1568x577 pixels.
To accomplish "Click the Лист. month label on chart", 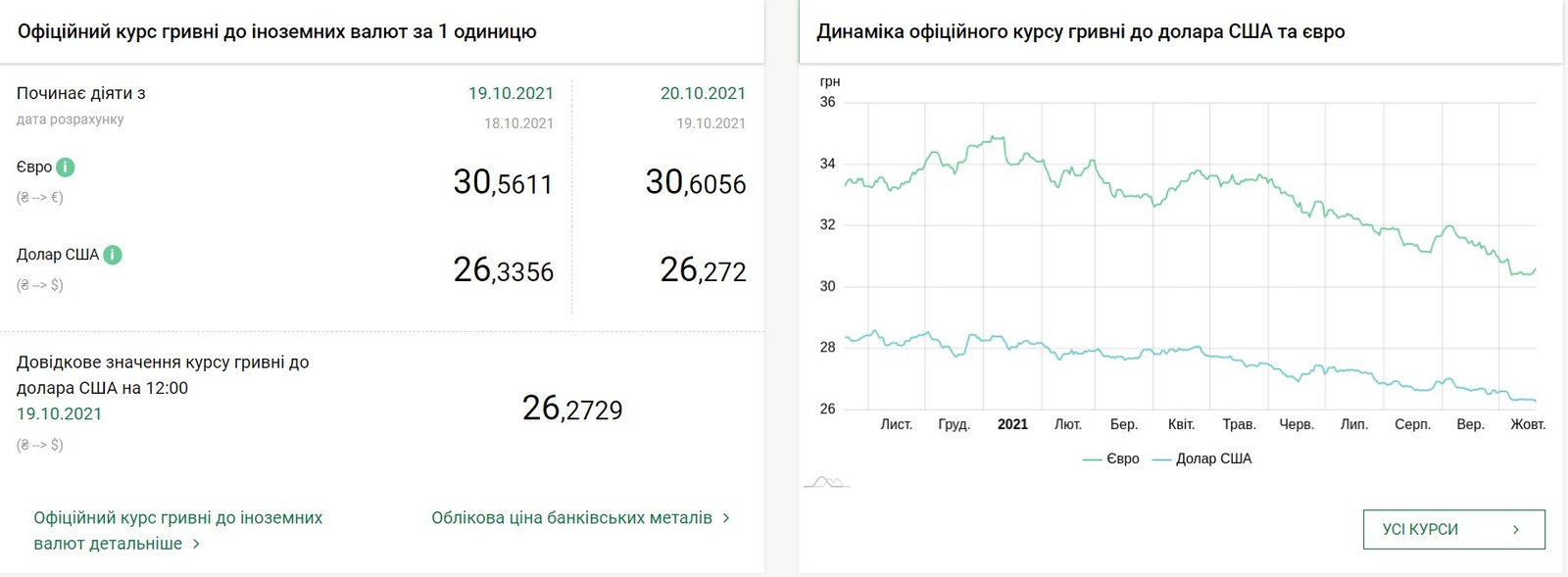I will tap(897, 424).
